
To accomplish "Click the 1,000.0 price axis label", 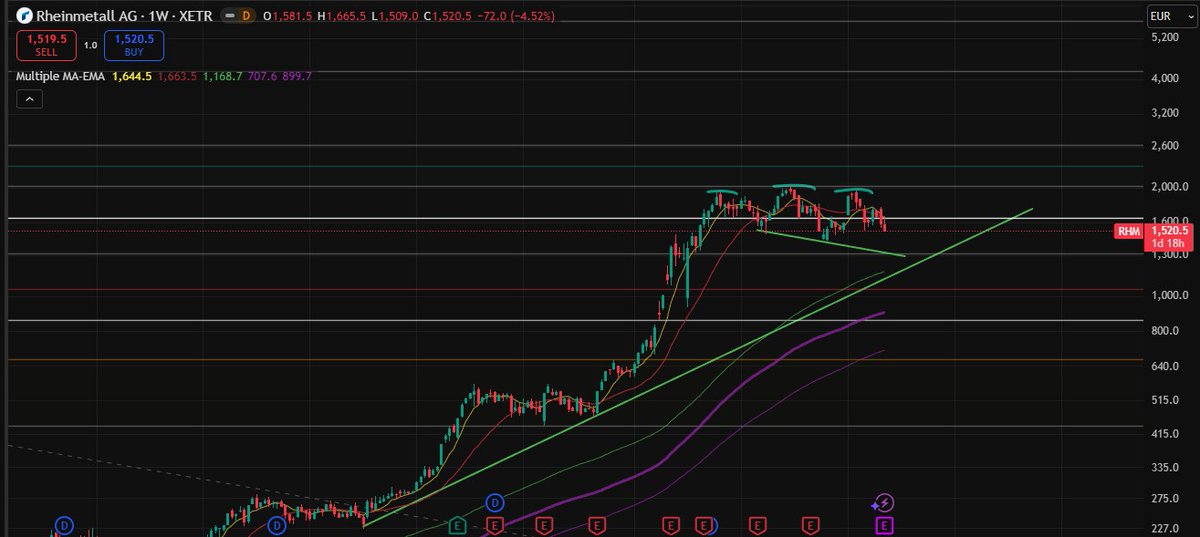I will click(1170, 296).
